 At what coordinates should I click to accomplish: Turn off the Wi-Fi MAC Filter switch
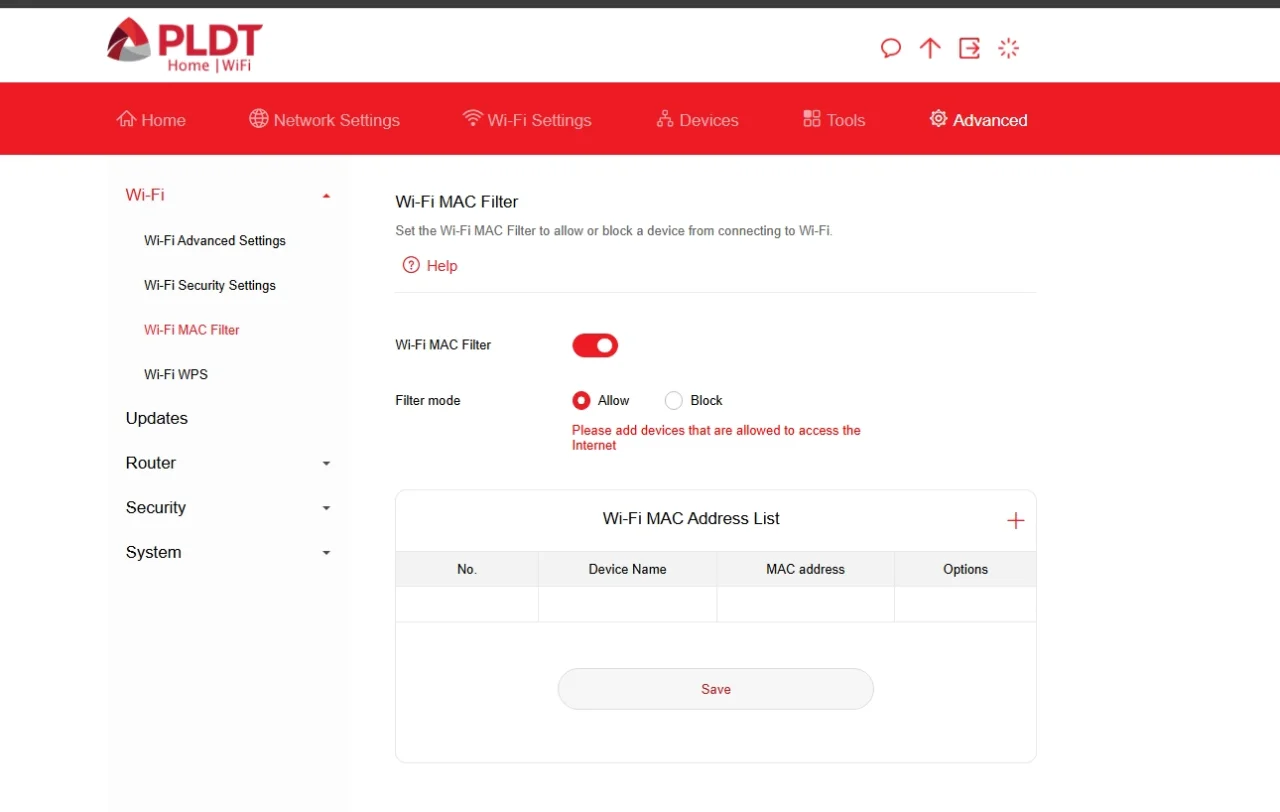tap(595, 345)
